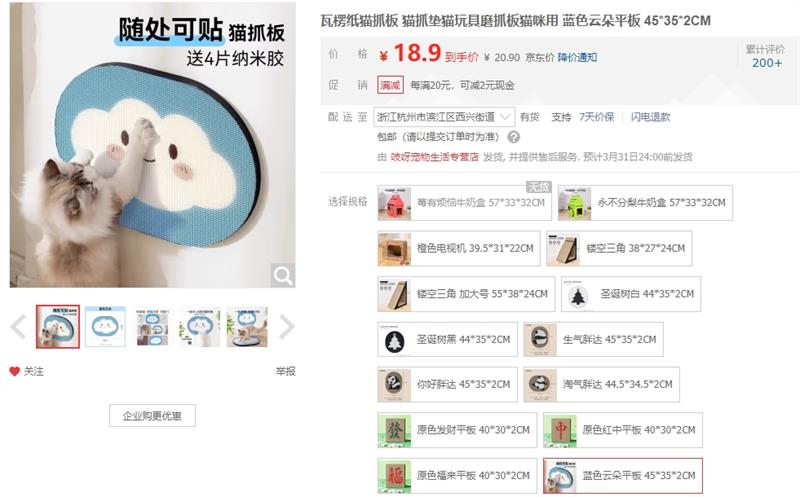
Task: Click the magnifier zoom icon on product image
Action: point(282,276)
